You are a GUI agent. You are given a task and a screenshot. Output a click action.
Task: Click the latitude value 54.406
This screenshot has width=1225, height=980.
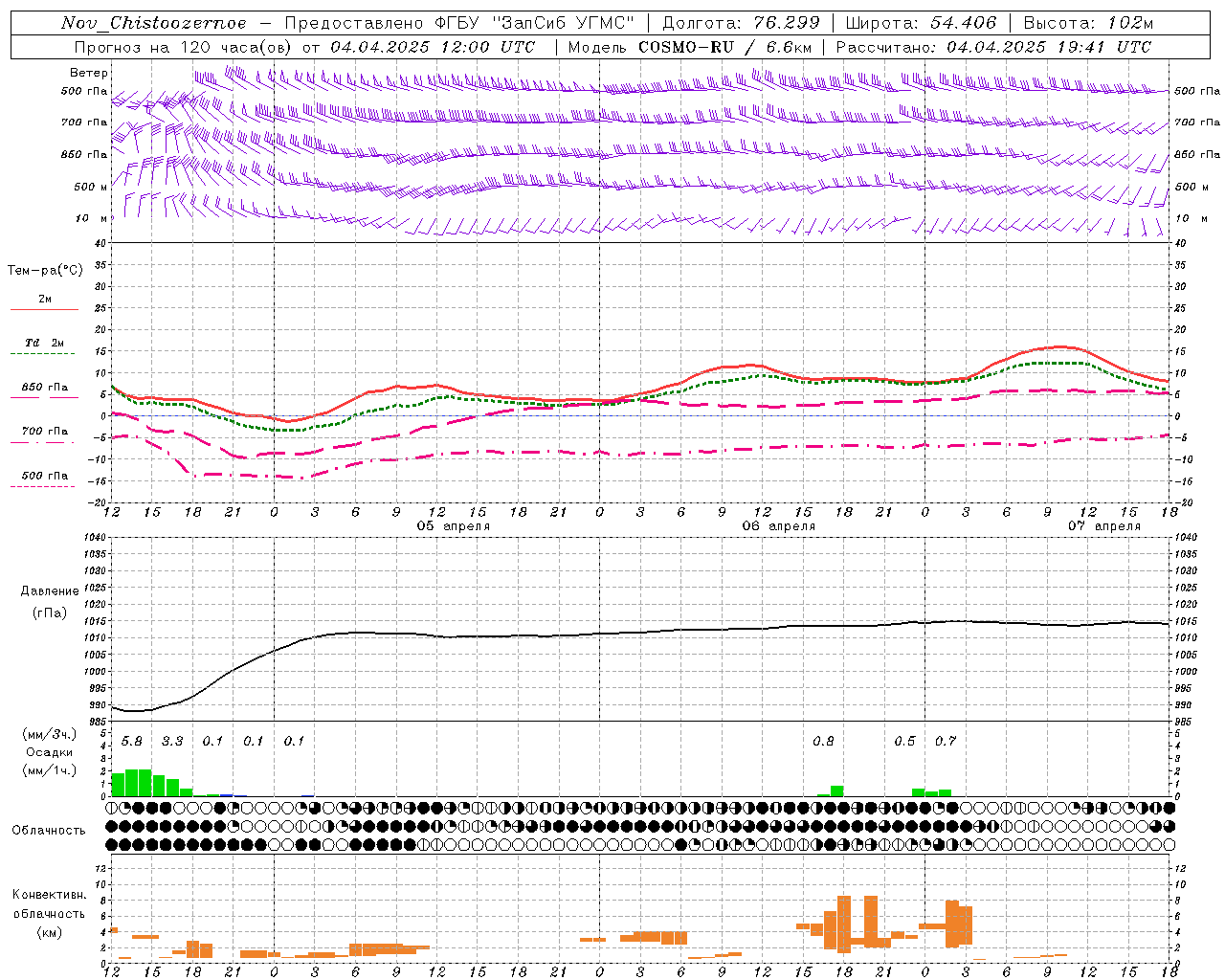click(963, 23)
